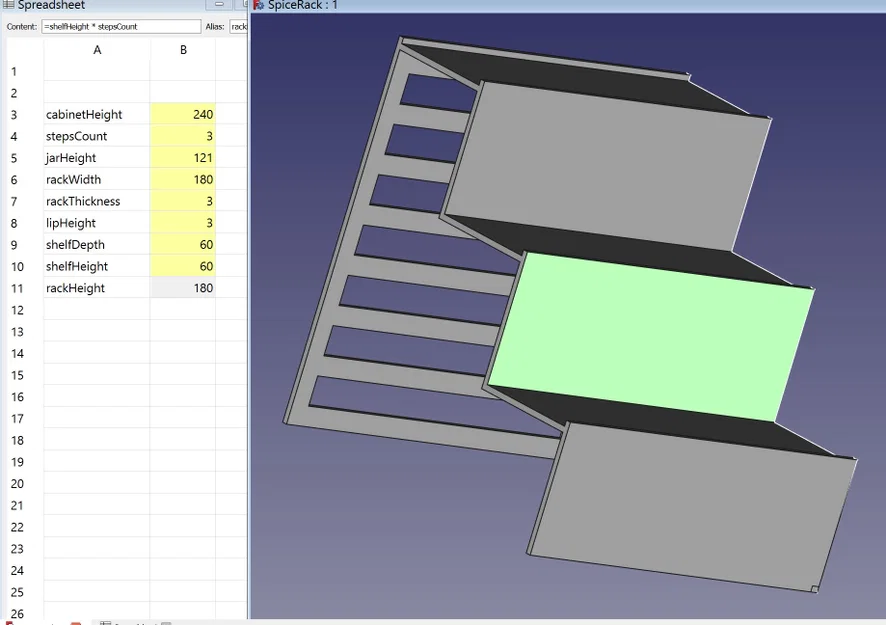The width and height of the screenshot is (886, 625).
Task: Minimize the Spreadsheet subwindow
Action: [219, 4]
